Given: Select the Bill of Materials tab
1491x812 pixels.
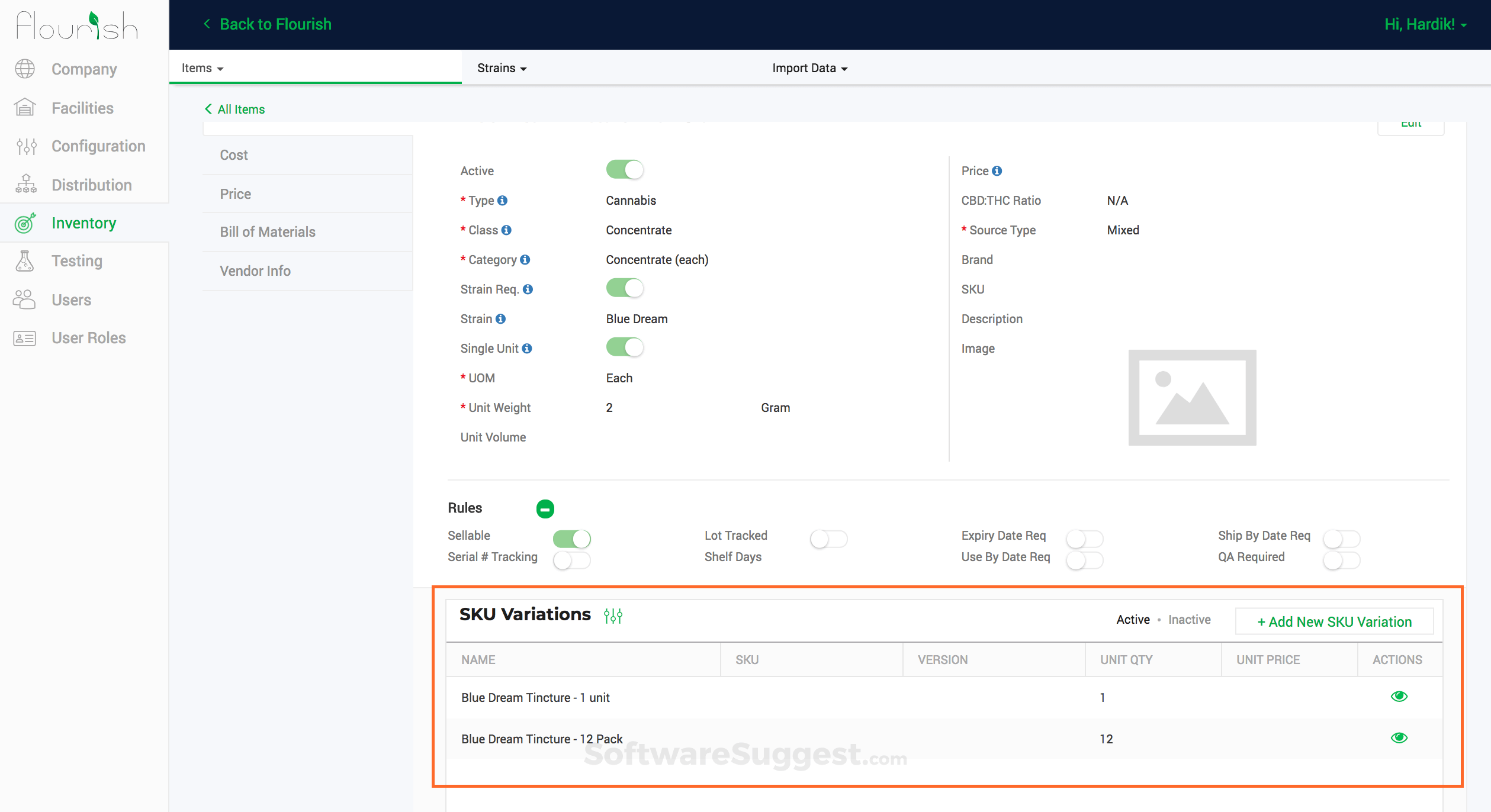Looking at the screenshot, I should pos(268,232).
